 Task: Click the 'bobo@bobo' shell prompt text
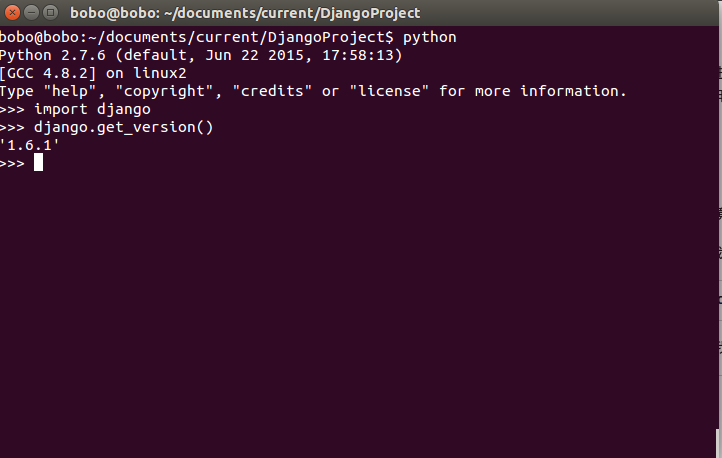40,37
